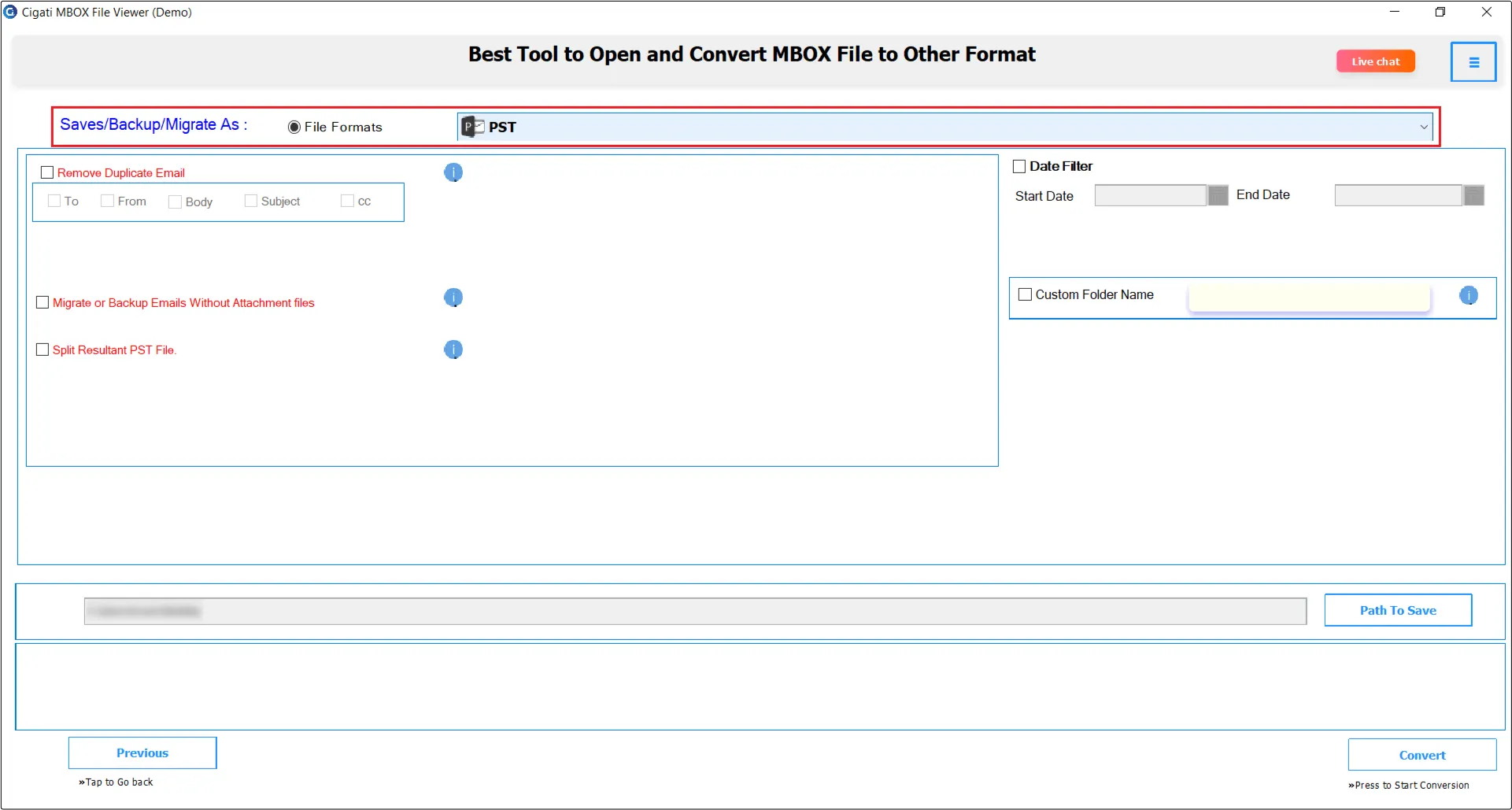Go back with the Previous button
Screen dimensions: 1512x810
[x=142, y=753]
